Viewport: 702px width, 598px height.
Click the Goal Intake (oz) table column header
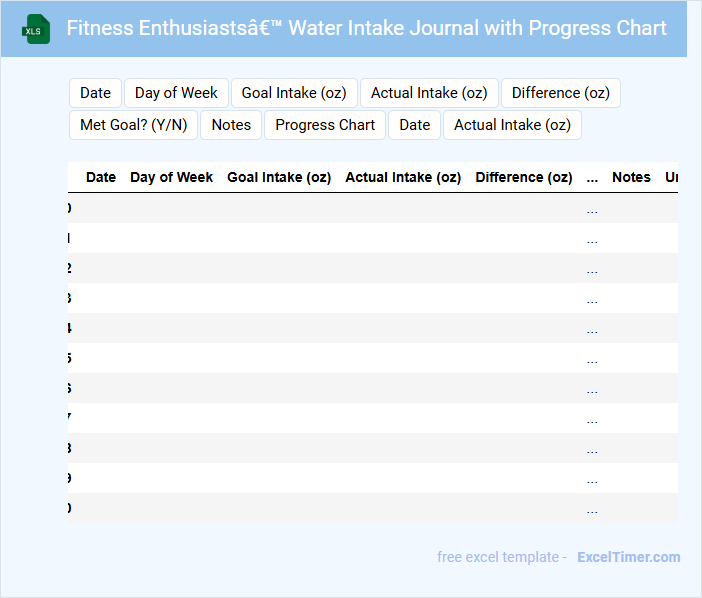tap(279, 177)
